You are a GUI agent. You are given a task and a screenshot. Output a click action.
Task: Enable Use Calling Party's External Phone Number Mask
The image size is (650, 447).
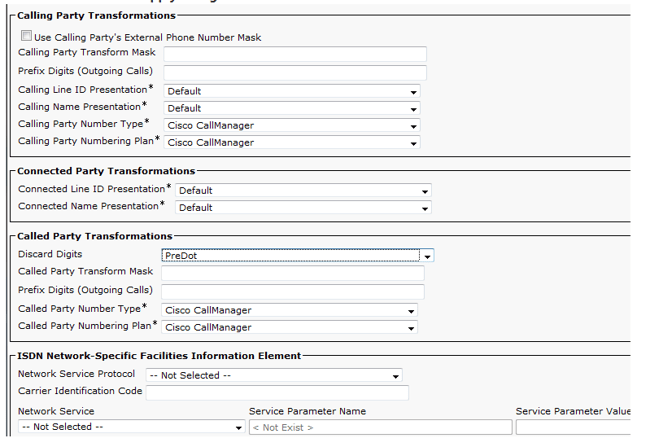point(26,36)
